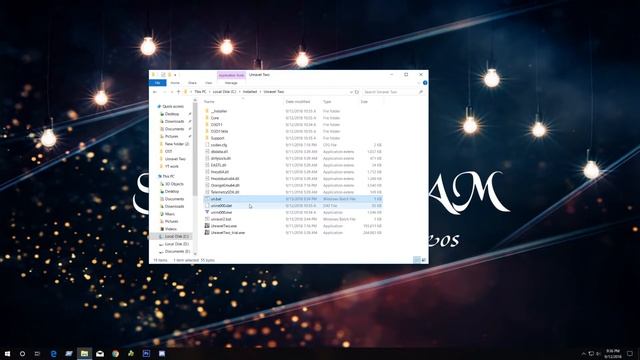Open New folder (2) in Quick access
Screen dimensions: 640x360
(177, 144)
